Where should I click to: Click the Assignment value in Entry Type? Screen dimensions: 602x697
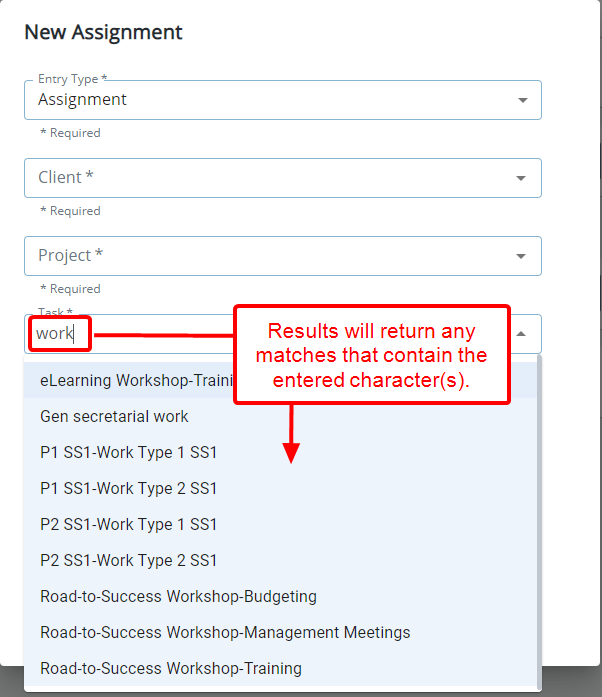(x=82, y=100)
